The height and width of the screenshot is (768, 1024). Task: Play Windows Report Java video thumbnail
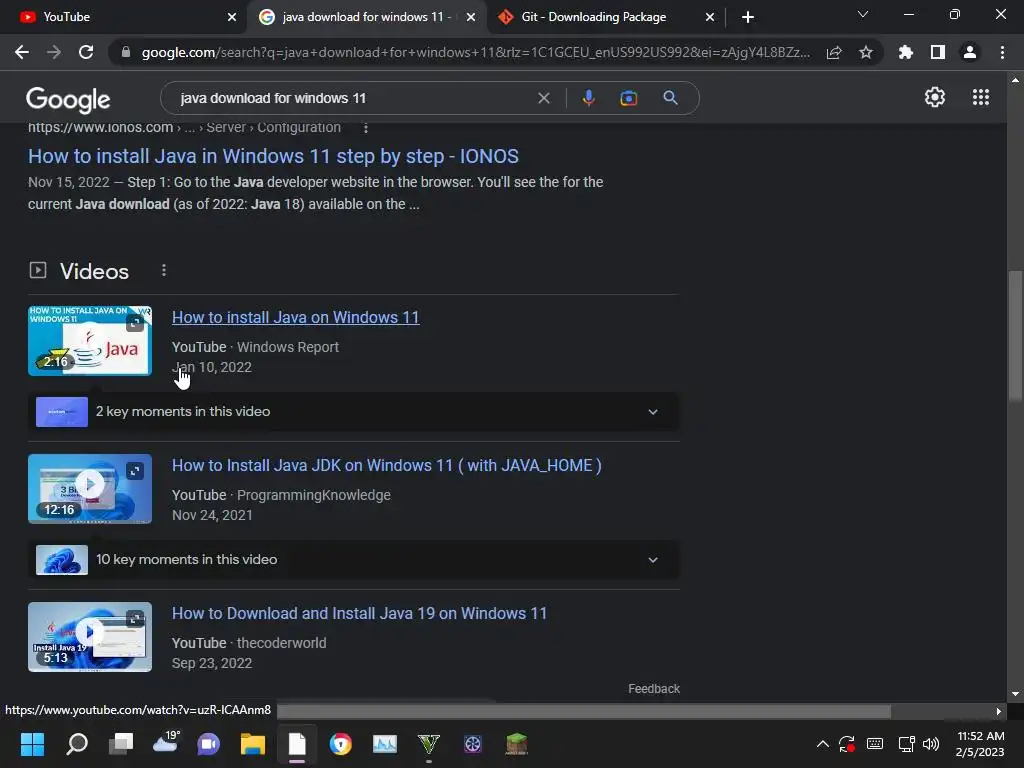pos(89,340)
